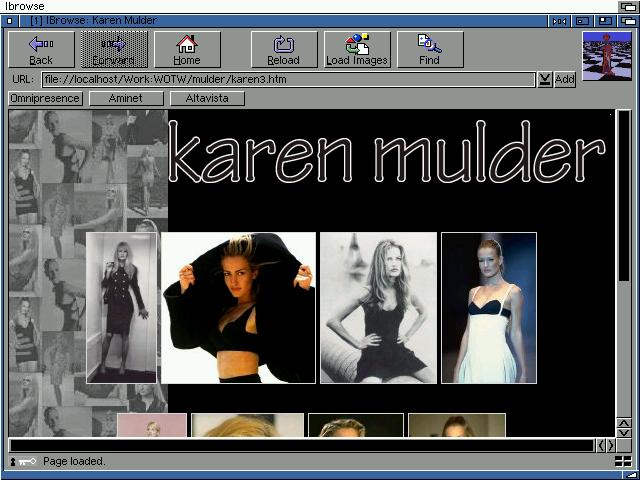The image size is (640, 480).
Task: Open the Find search tool
Action: [430, 49]
